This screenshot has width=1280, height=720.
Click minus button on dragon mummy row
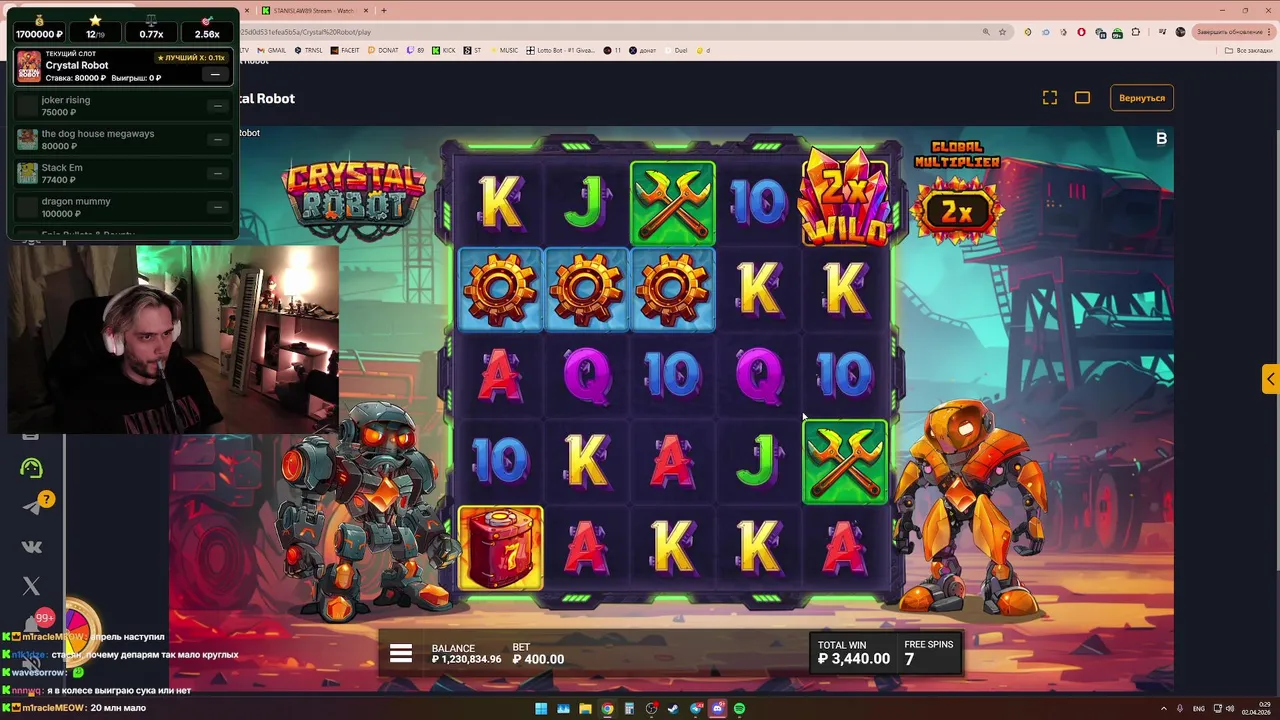click(x=217, y=207)
